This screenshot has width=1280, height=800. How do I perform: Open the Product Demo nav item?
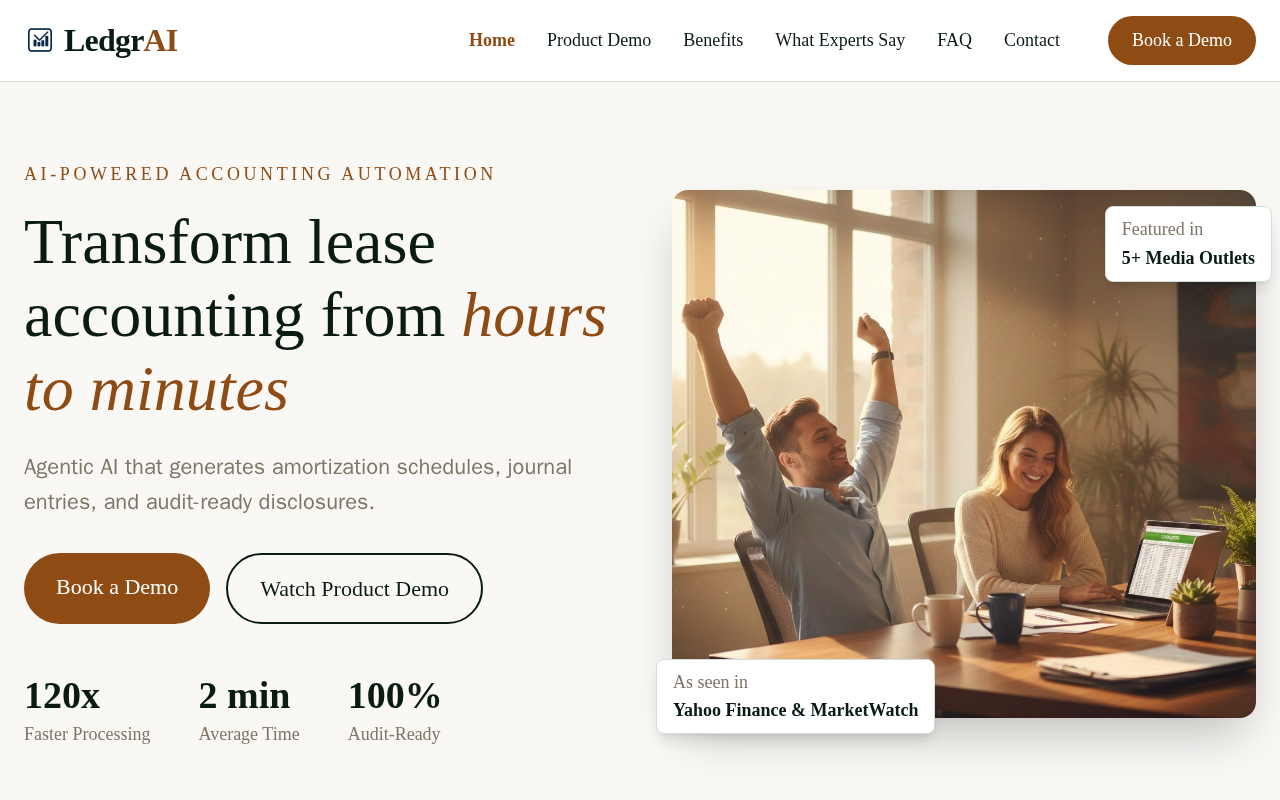pos(599,40)
